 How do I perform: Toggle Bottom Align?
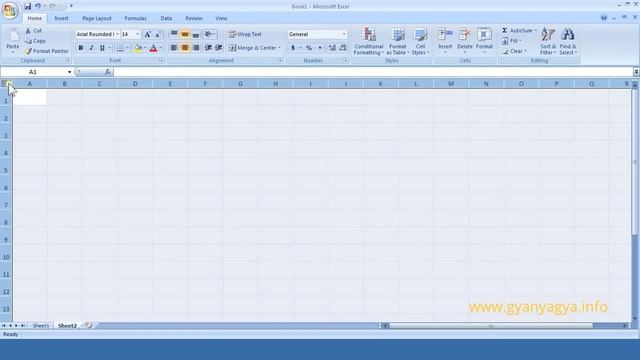coord(196,34)
